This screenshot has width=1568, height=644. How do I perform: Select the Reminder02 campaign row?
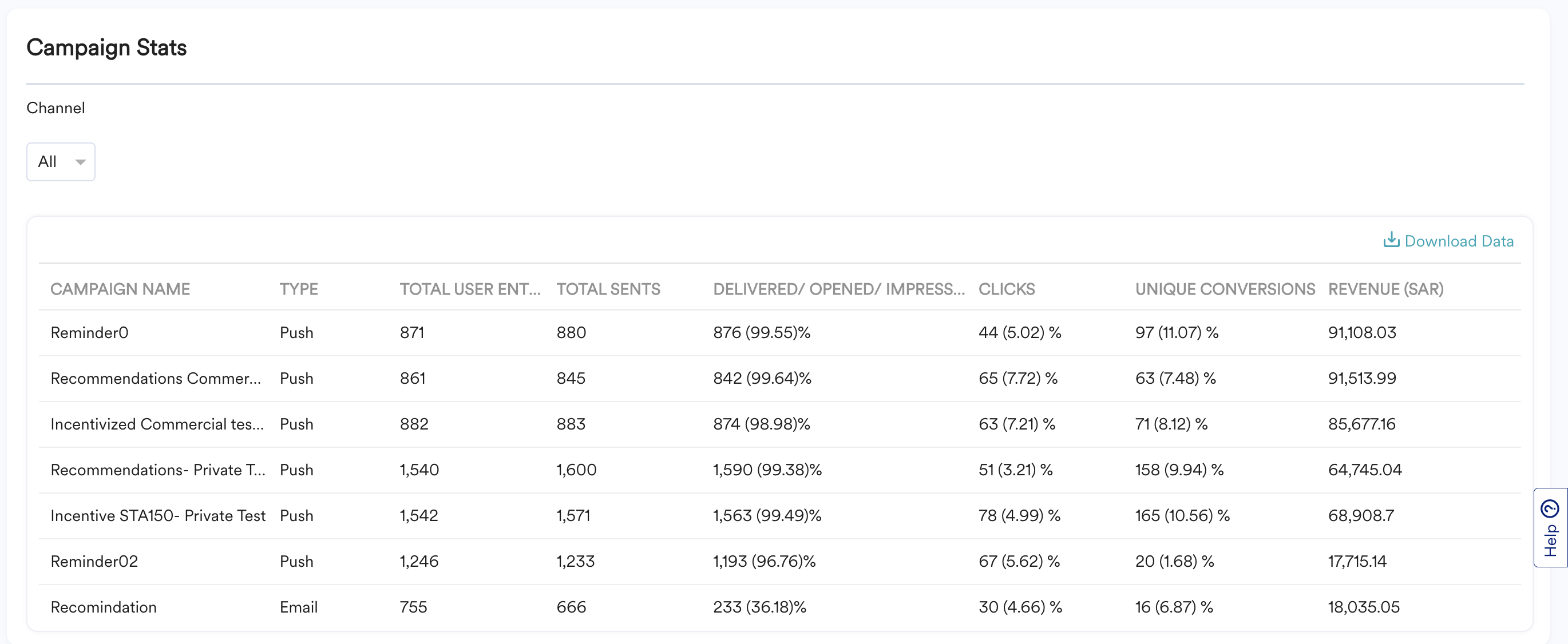click(x=94, y=561)
